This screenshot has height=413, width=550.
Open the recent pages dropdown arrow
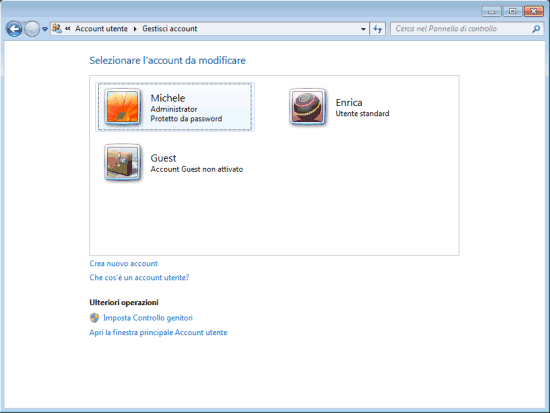45,29
